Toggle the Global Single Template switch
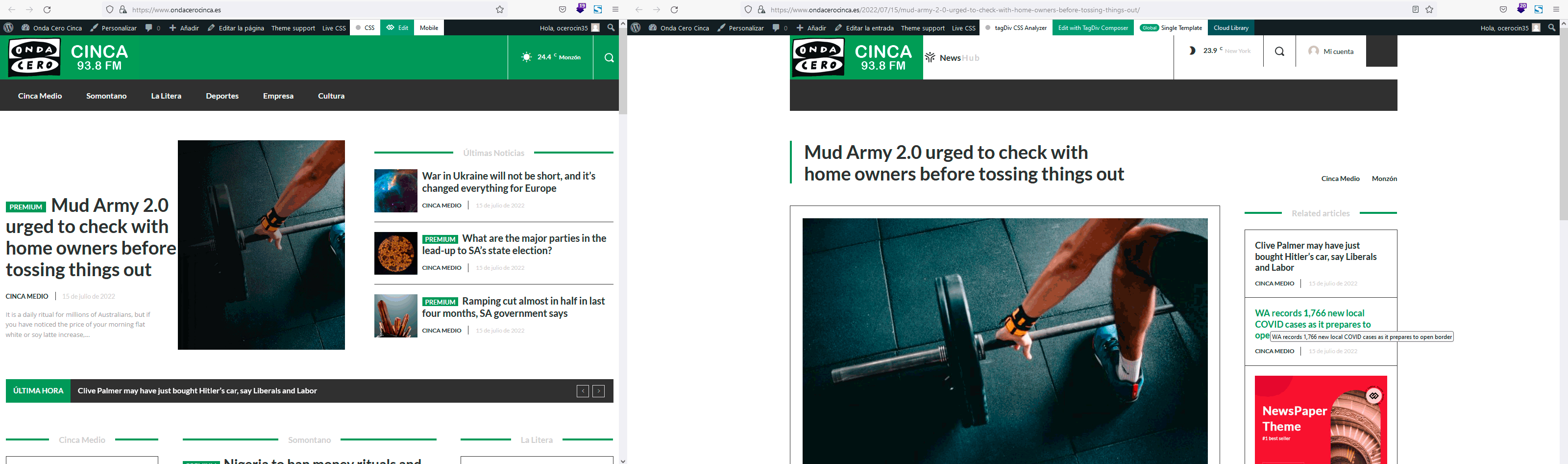This screenshot has height=464, width=1568. tap(1171, 27)
